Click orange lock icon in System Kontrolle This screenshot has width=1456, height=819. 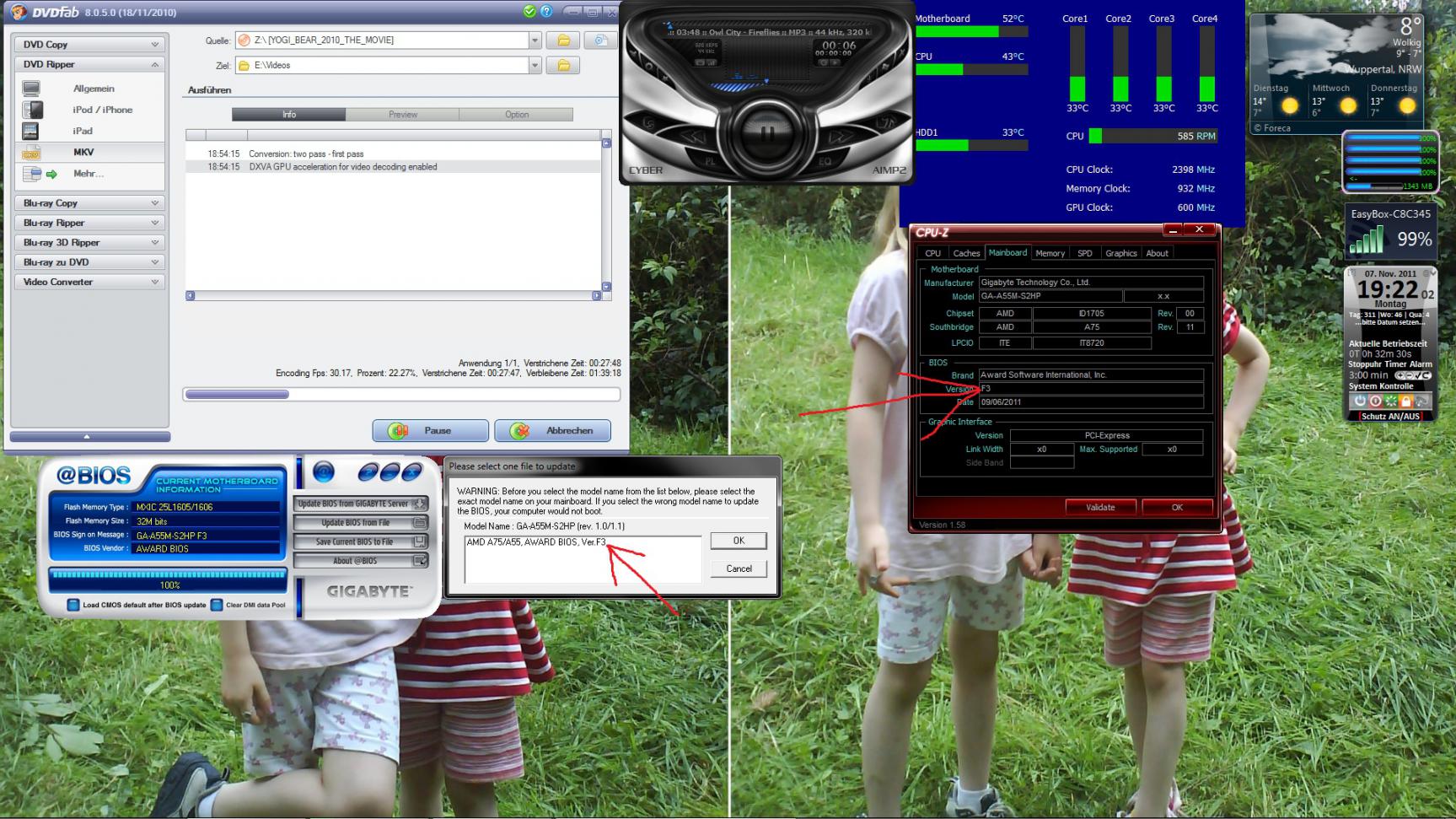coord(1405,401)
